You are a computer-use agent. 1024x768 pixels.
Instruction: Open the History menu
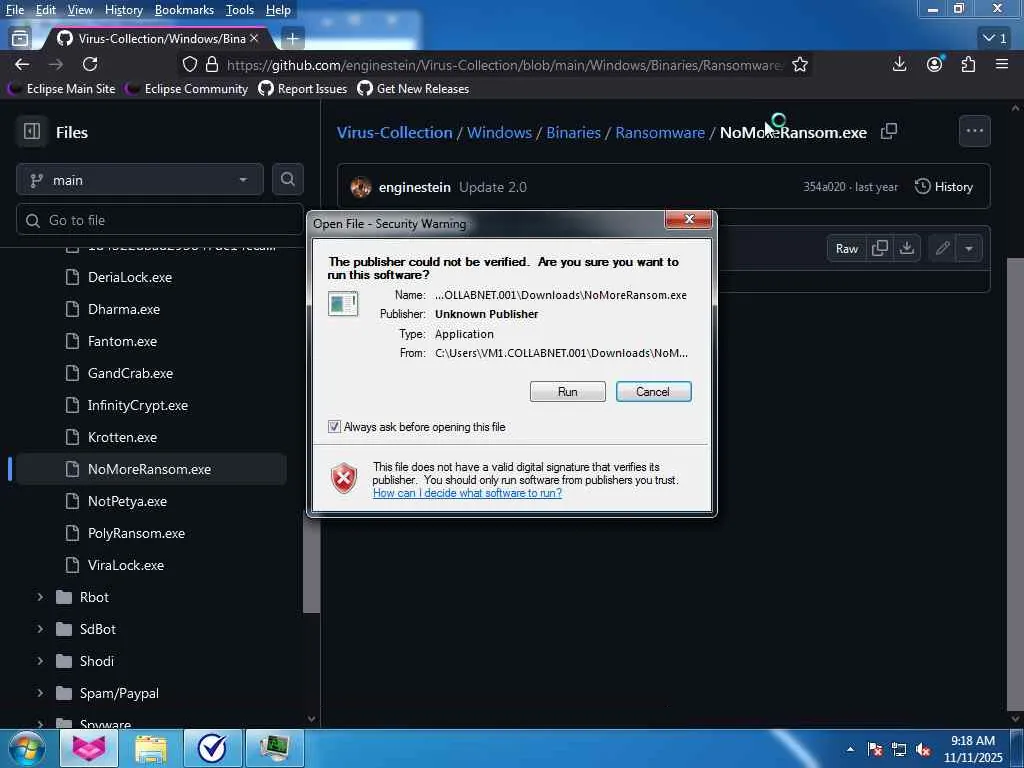(123, 10)
